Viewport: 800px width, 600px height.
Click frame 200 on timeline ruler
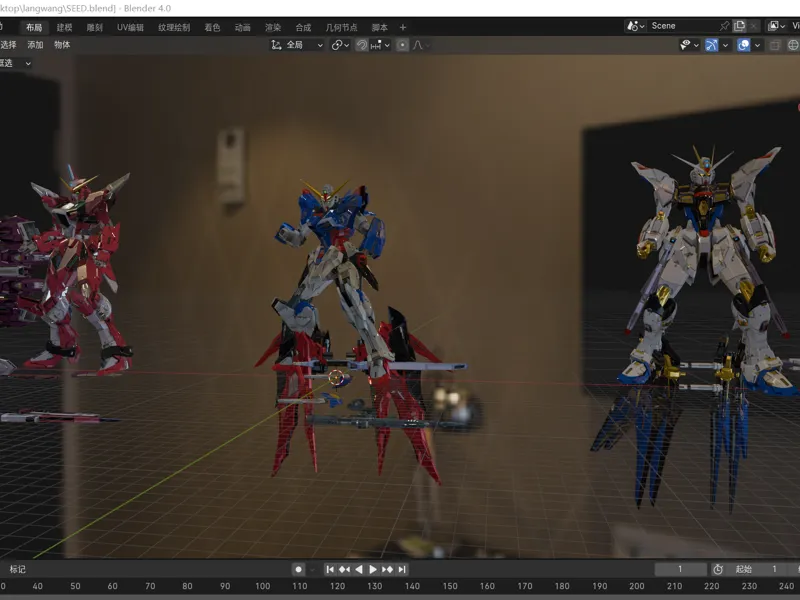[636, 586]
